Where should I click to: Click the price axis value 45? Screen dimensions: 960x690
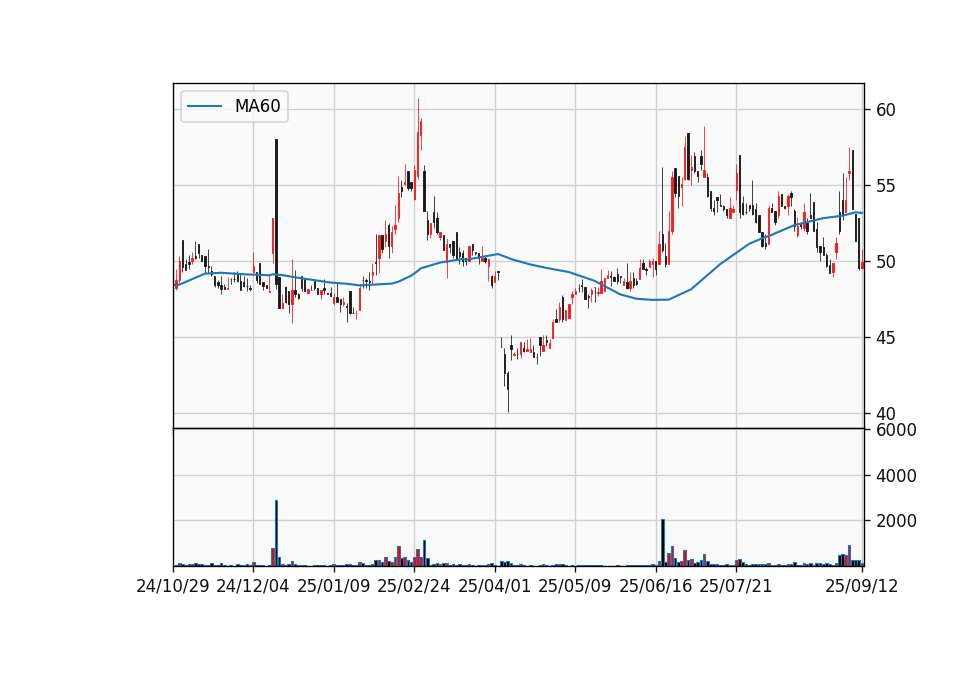tap(886, 338)
